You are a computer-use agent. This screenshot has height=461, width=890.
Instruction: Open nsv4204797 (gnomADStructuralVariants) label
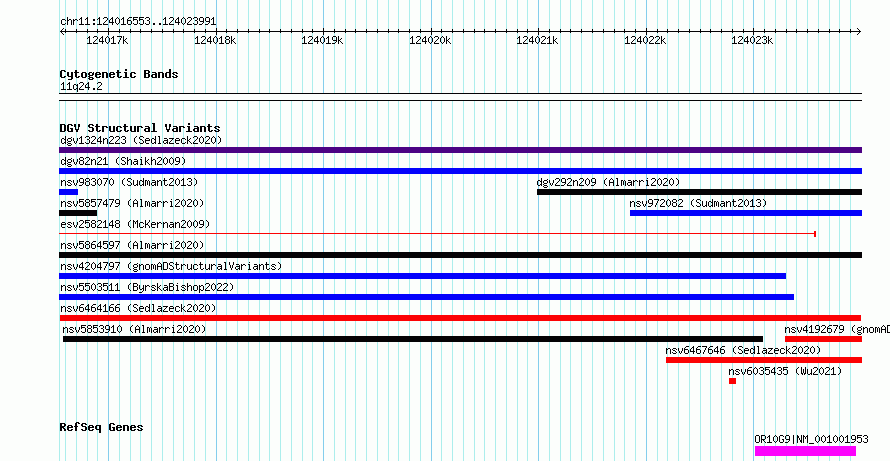pyautogui.click(x=171, y=266)
